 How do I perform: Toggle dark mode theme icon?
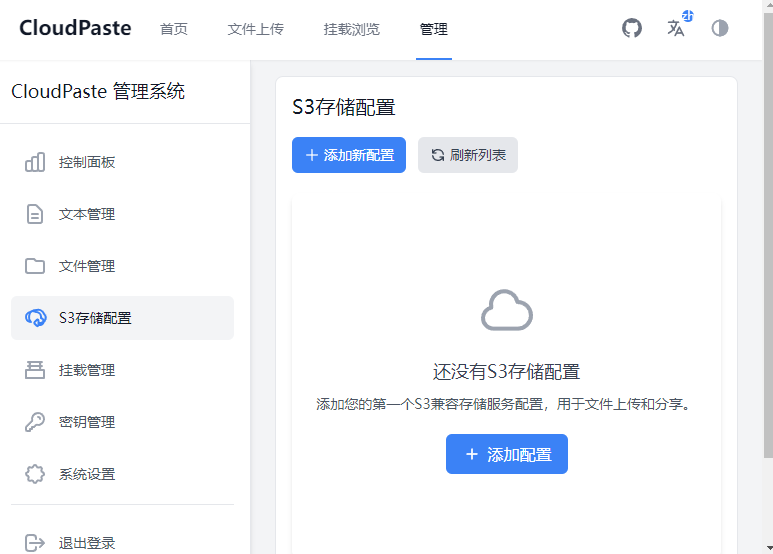tap(720, 28)
